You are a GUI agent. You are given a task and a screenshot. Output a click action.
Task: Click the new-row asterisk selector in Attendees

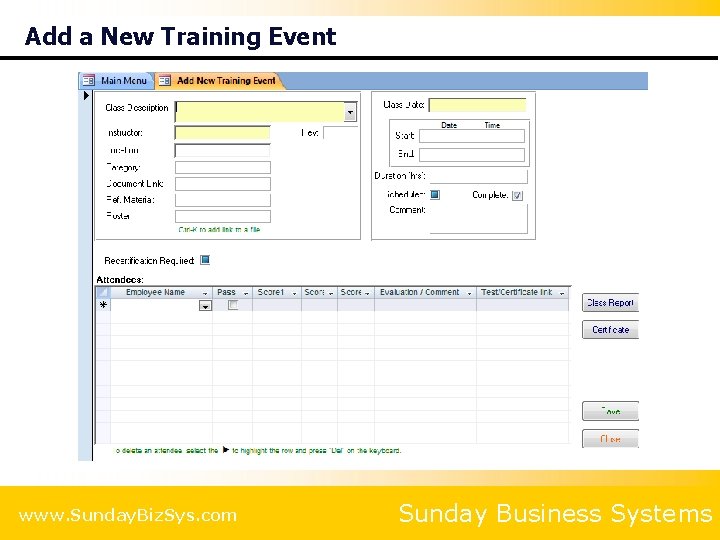click(x=103, y=305)
